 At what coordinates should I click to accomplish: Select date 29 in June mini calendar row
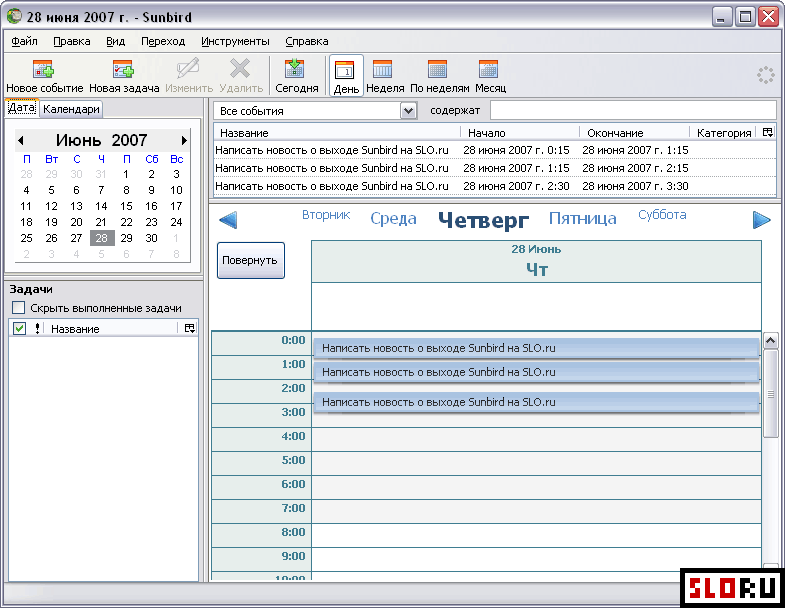(126, 238)
